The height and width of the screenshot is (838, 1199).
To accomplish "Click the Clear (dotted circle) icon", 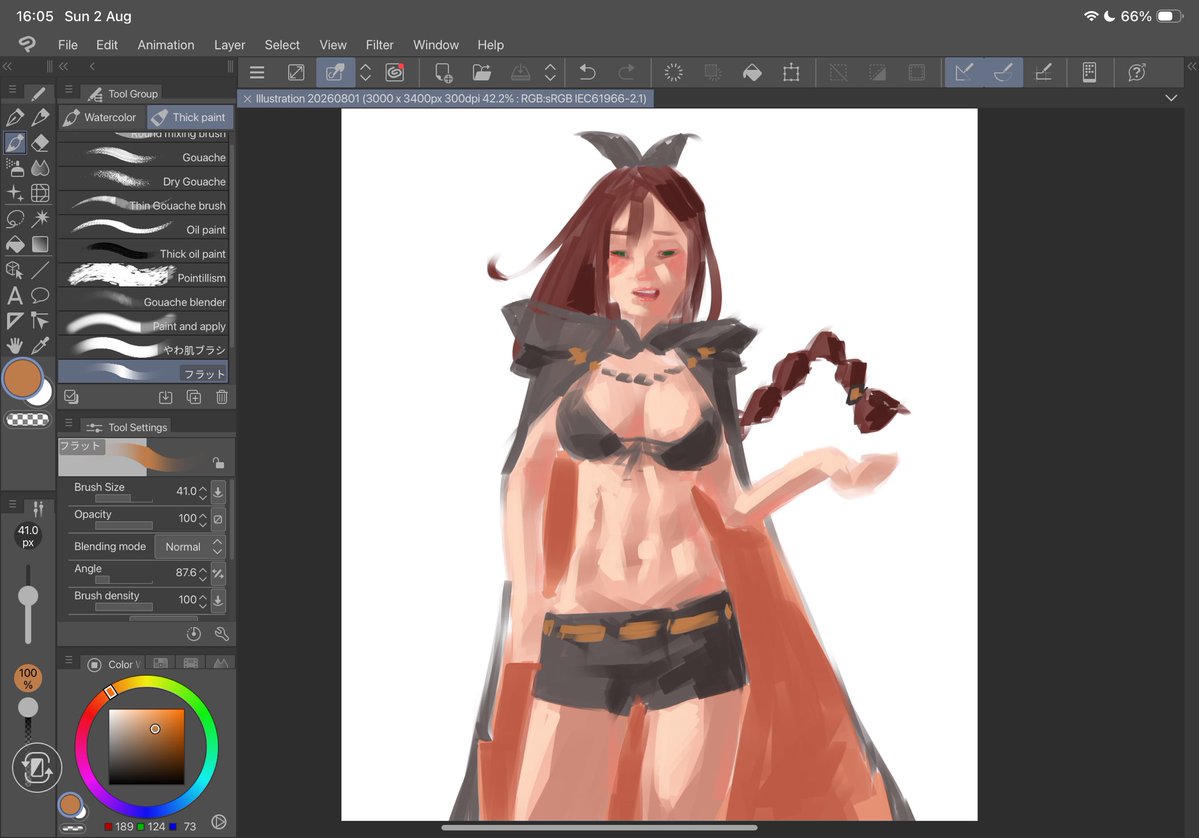I will (x=674, y=73).
